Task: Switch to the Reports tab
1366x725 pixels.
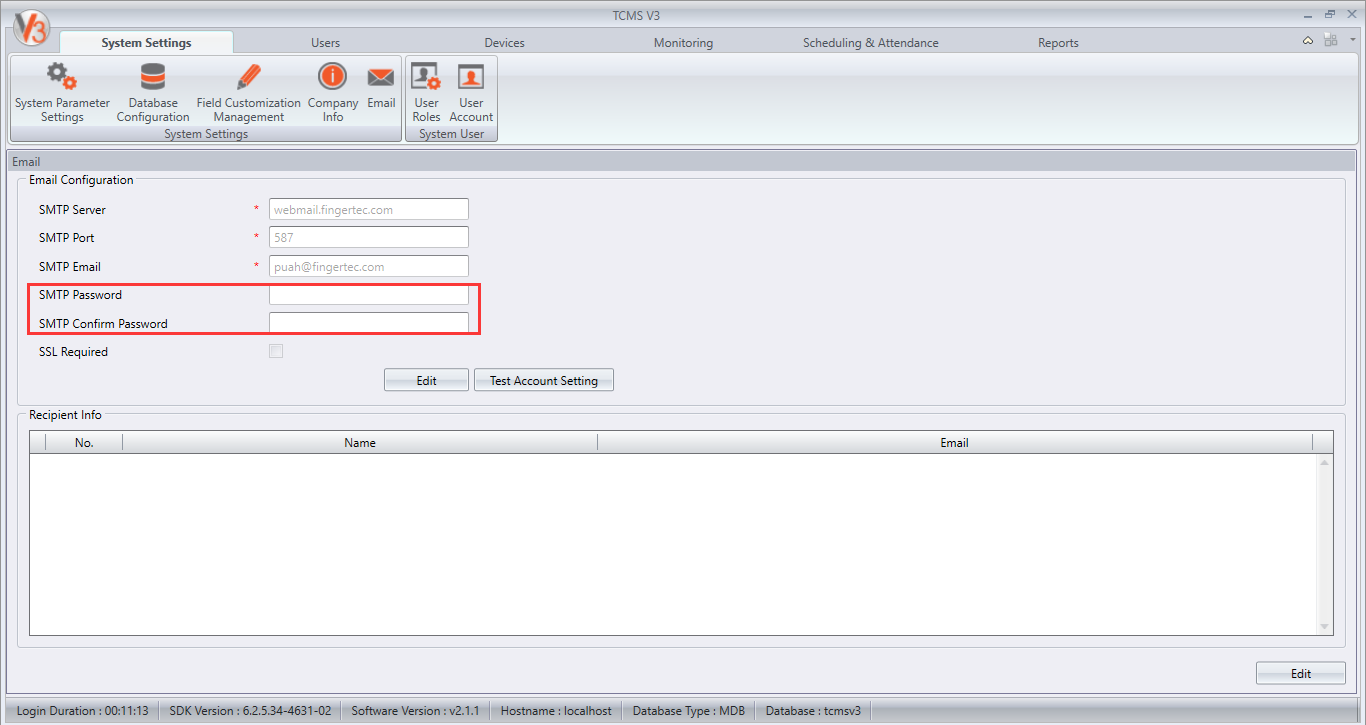Action: pos(1058,43)
